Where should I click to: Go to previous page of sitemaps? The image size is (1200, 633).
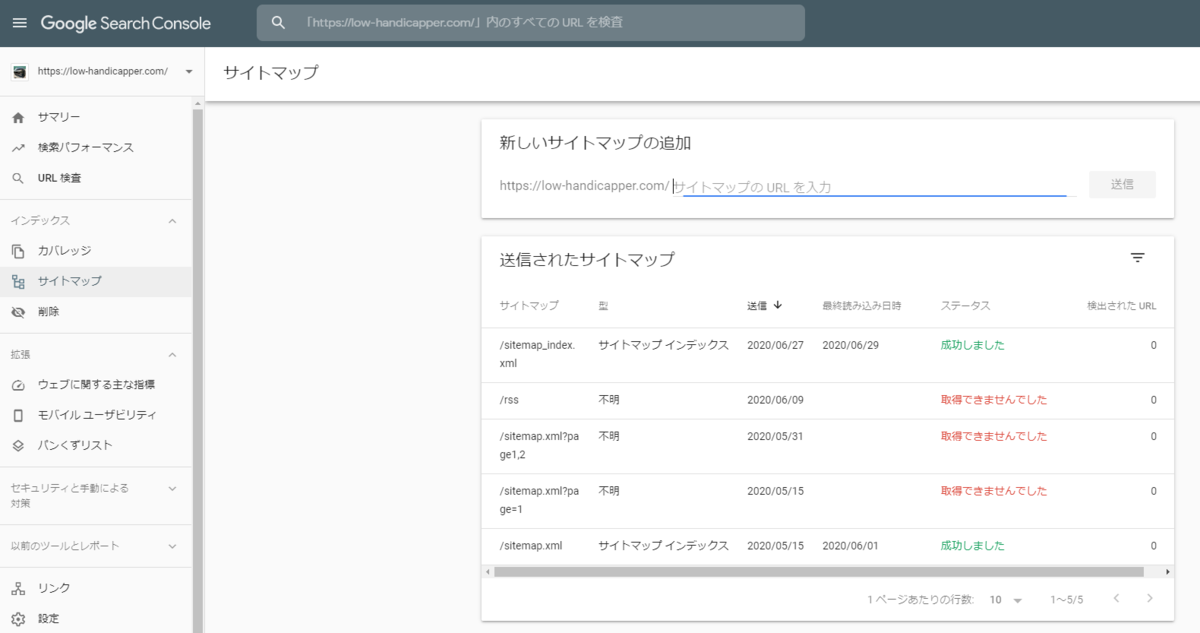pyautogui.click(x=1116, y=598)
